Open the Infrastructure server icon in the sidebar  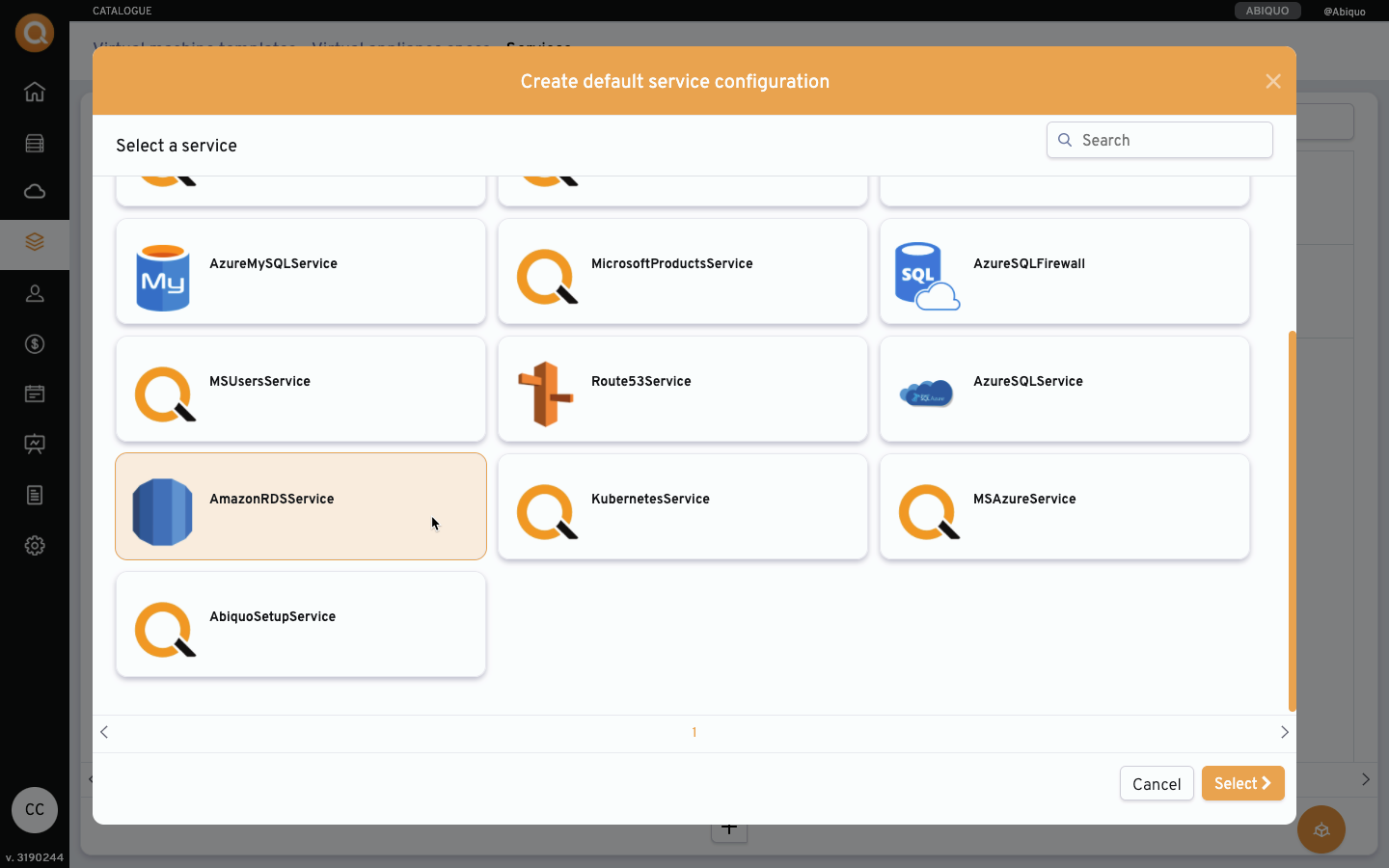click(35, 143)
